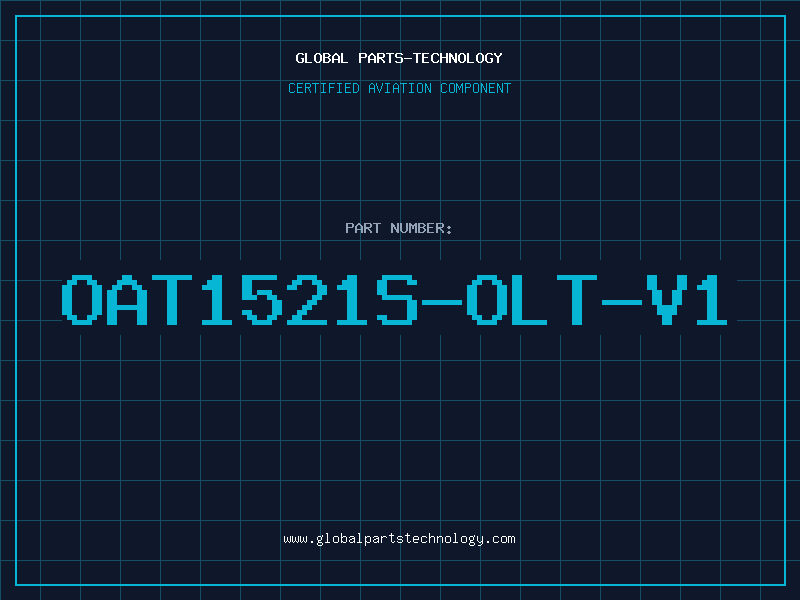Viewport: 800px width, 600px height.
Task: Select the part number OAT1521S-OLT-V1
Action: [x=394, y=300]
